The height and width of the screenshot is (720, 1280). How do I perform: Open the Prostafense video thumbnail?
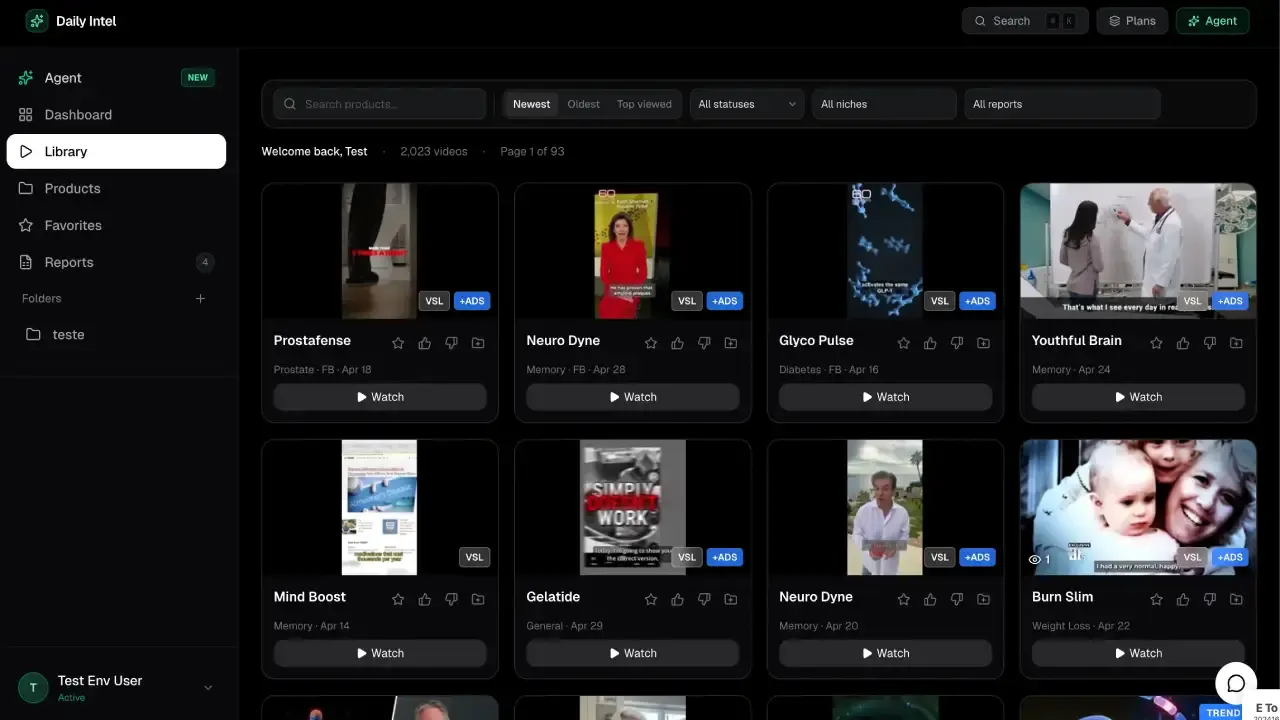point(380,251)
